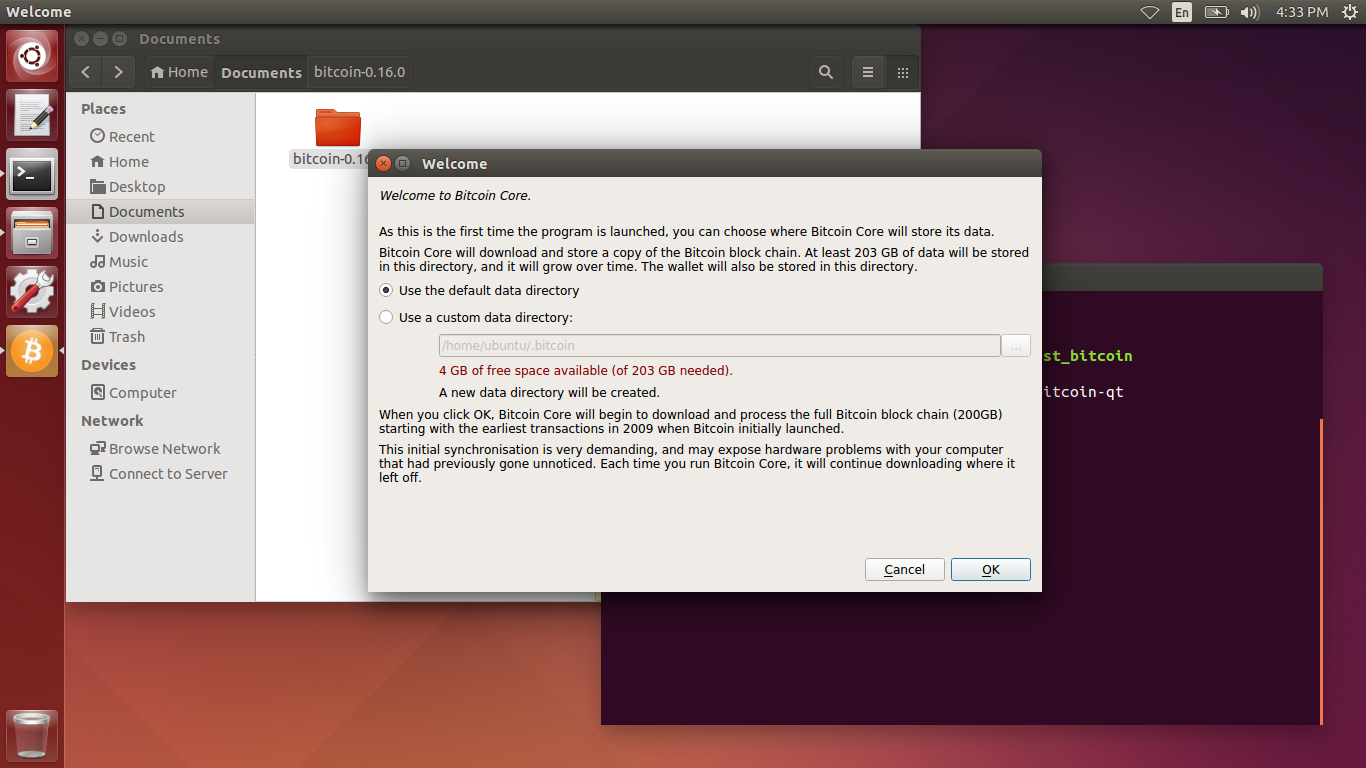Click Home in the Files path bar
The width and height of the screenshot is (1366, 768).
[179, 72]
